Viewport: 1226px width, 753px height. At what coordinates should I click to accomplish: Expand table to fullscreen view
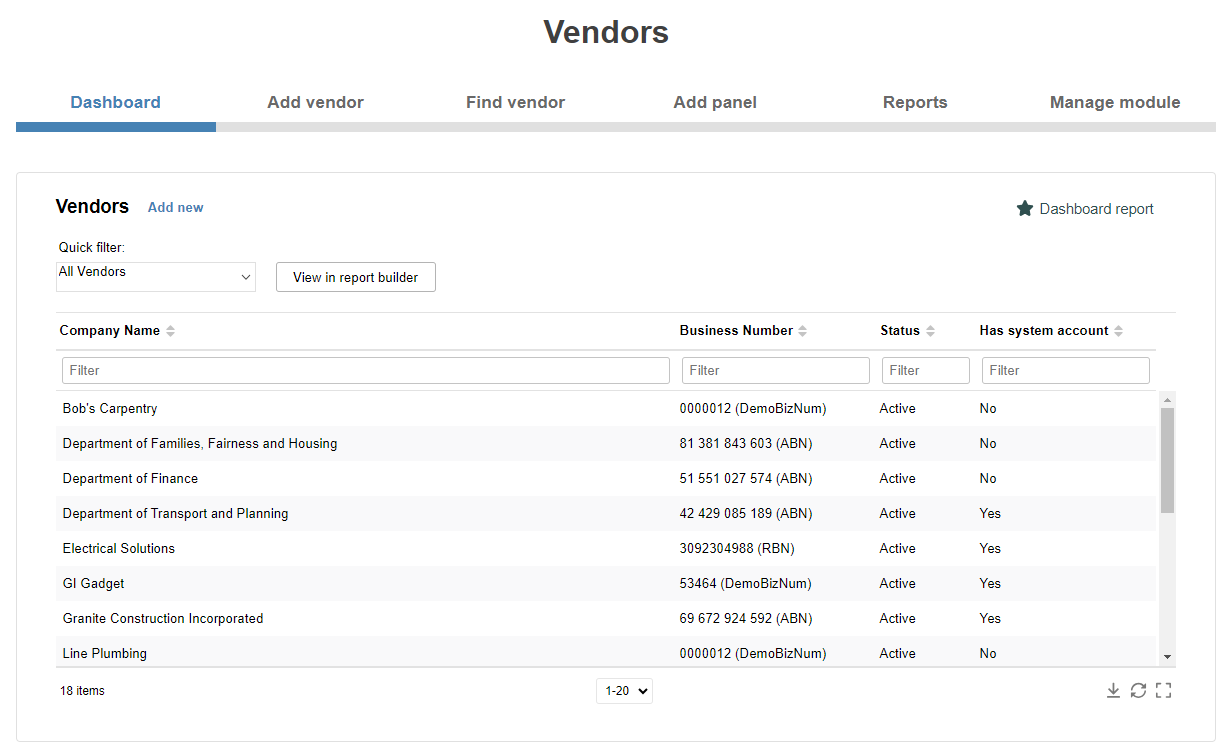tap(1163, 691)
